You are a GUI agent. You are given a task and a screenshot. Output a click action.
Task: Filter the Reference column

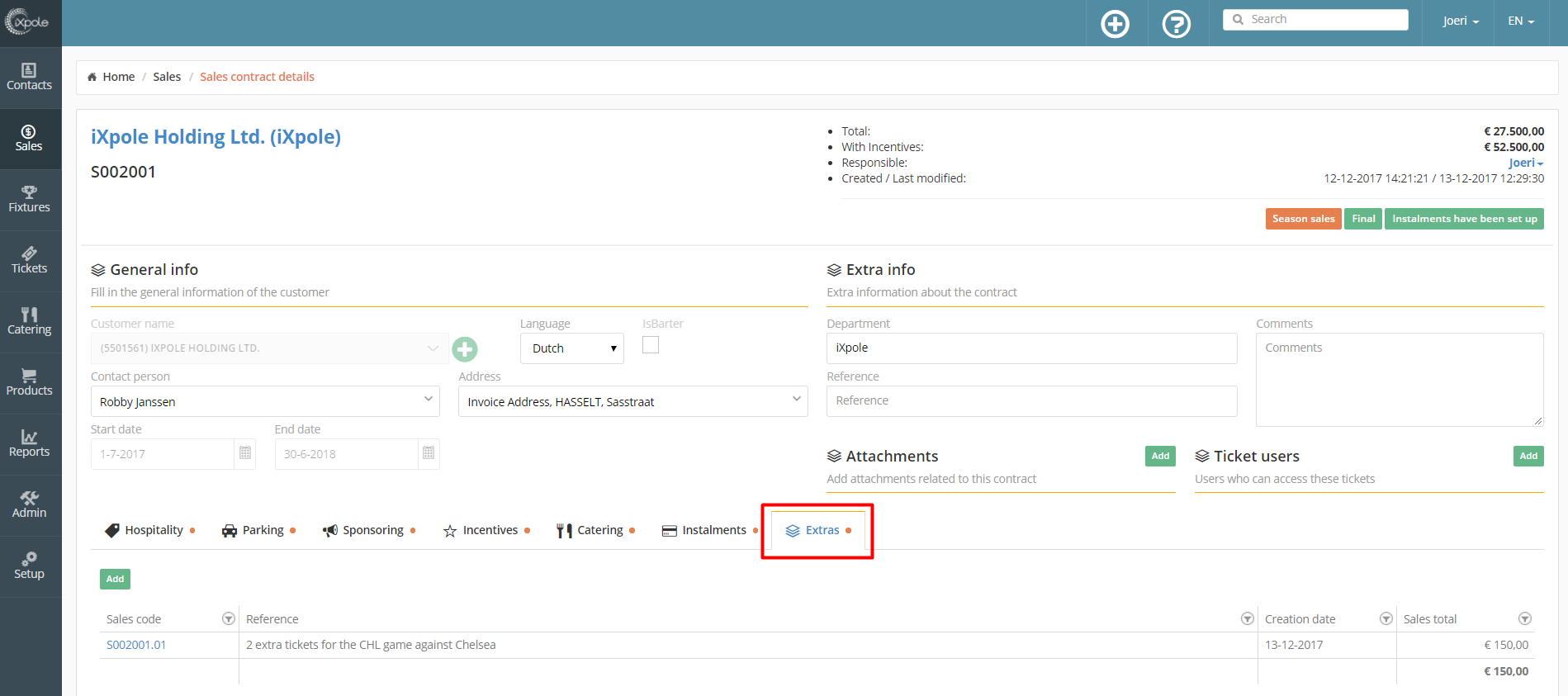[x=1247, y=619]
